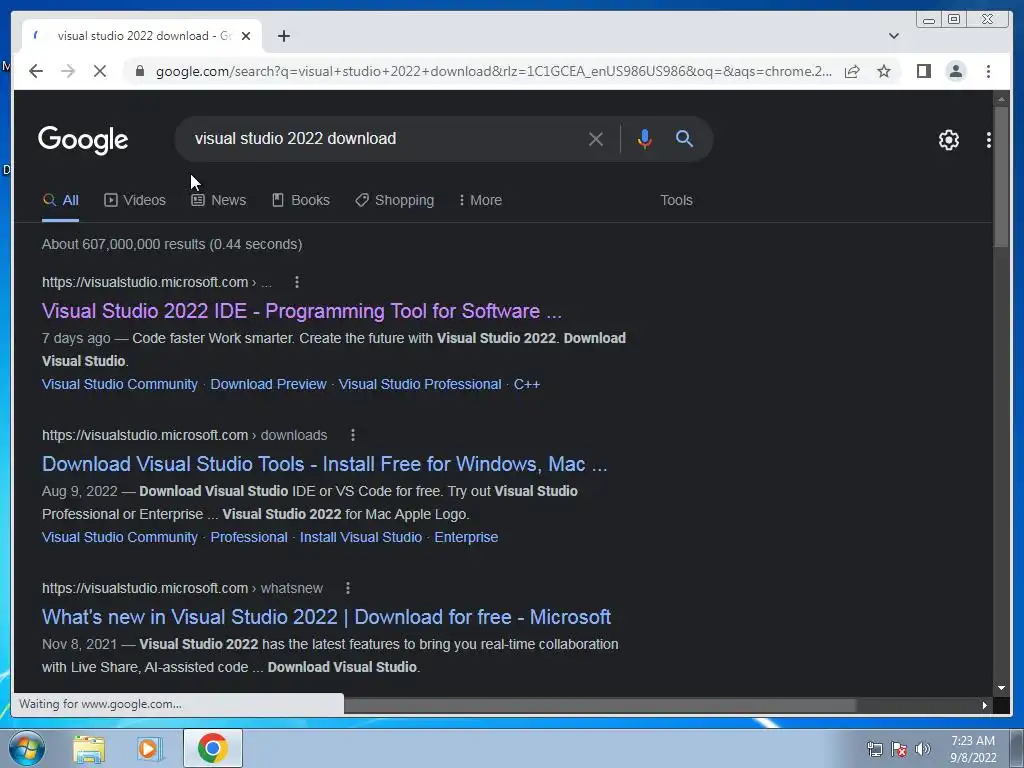The image size is (1024, 768).
Task: Go back with the browser back arrow
Action: [36, 71]
